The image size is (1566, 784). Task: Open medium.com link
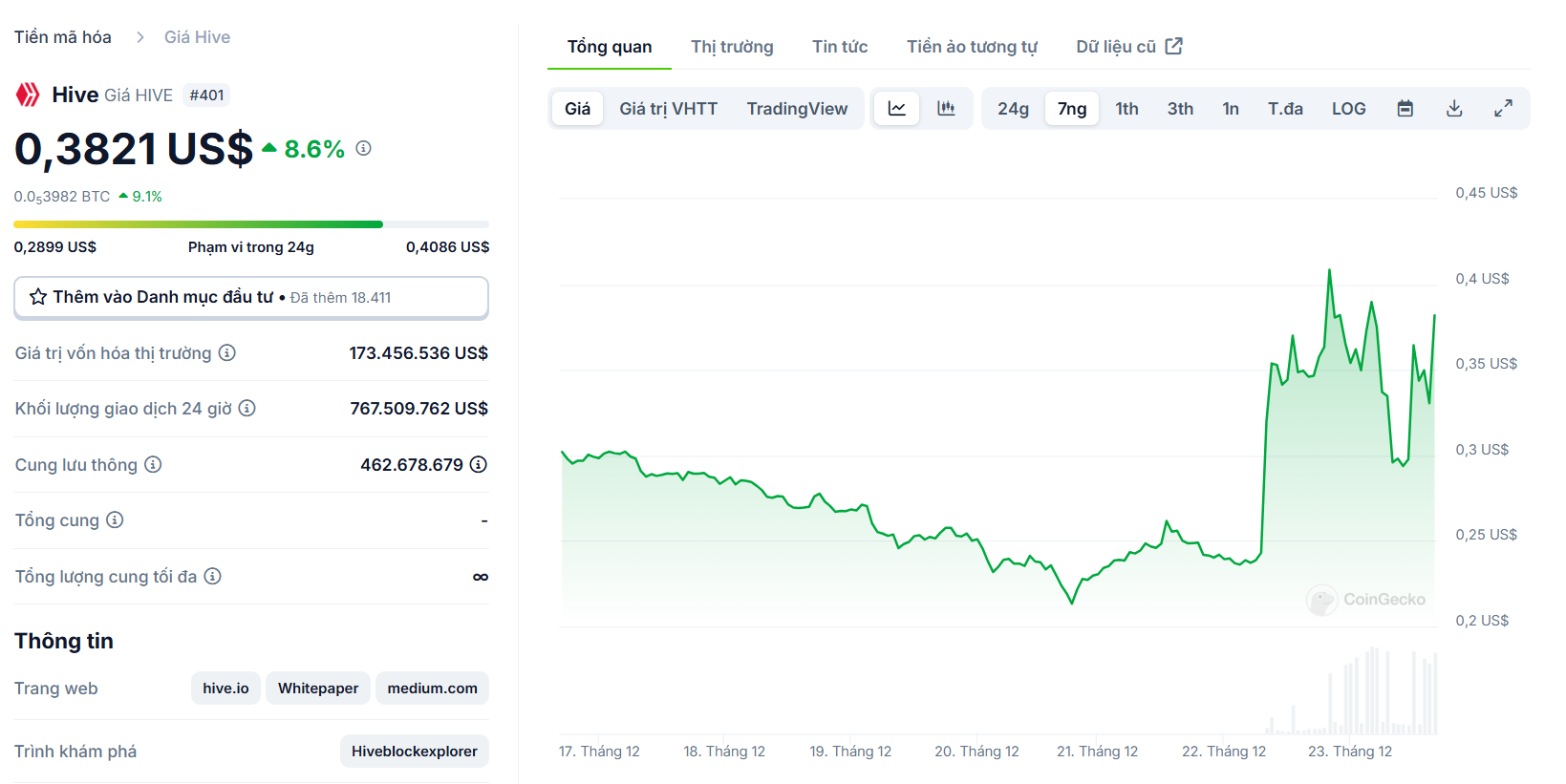[x=432, y=689]
